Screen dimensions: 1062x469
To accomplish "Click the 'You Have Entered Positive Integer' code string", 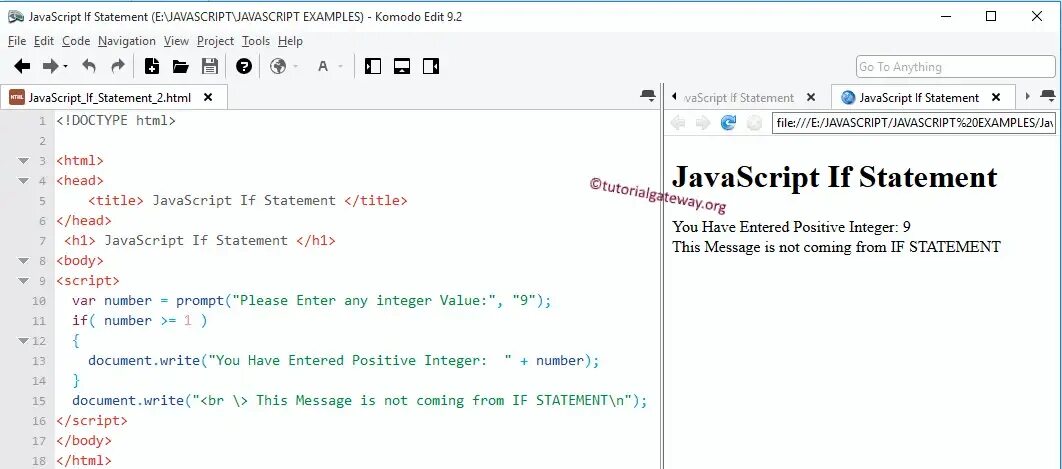I will (x=360, y=361).
